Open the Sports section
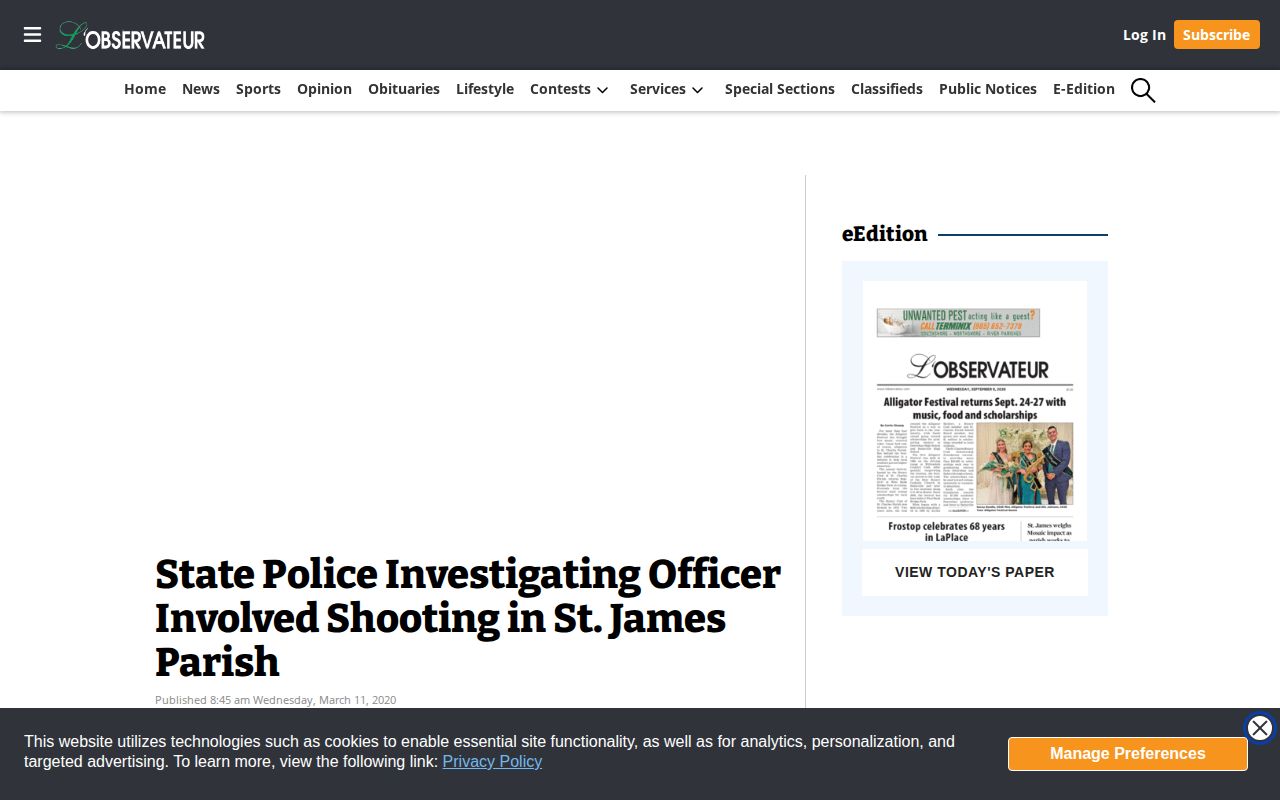The height and width of the screenshot is (800, 1280). pos(258,89)
